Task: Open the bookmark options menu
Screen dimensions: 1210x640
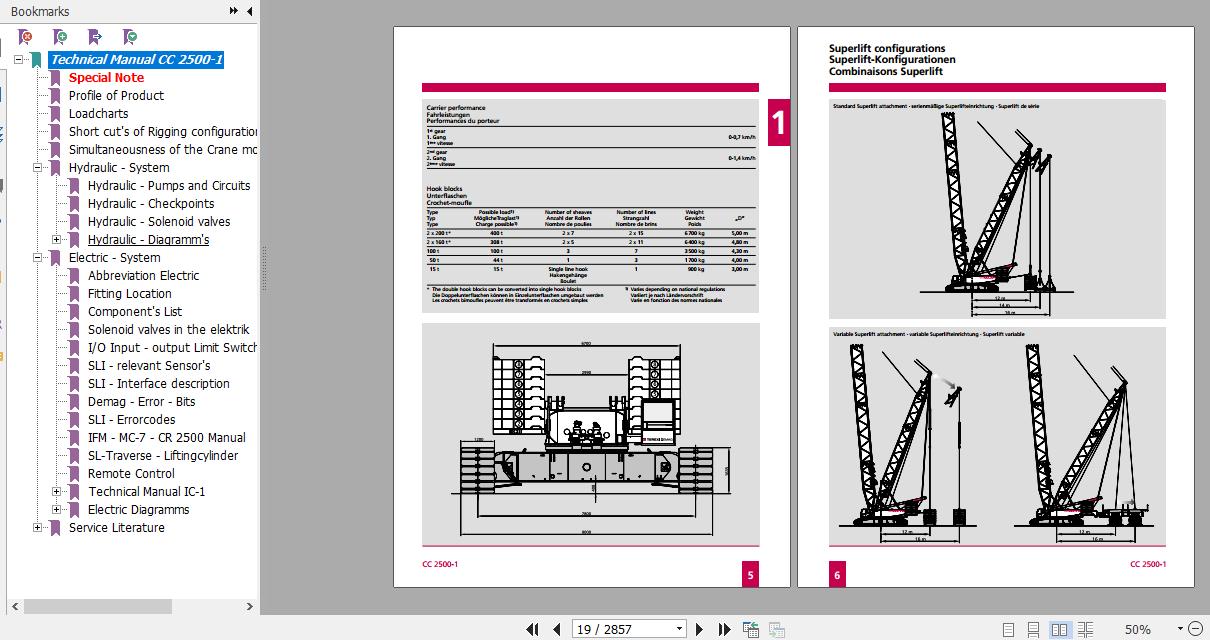Action: tap(128, 35)
